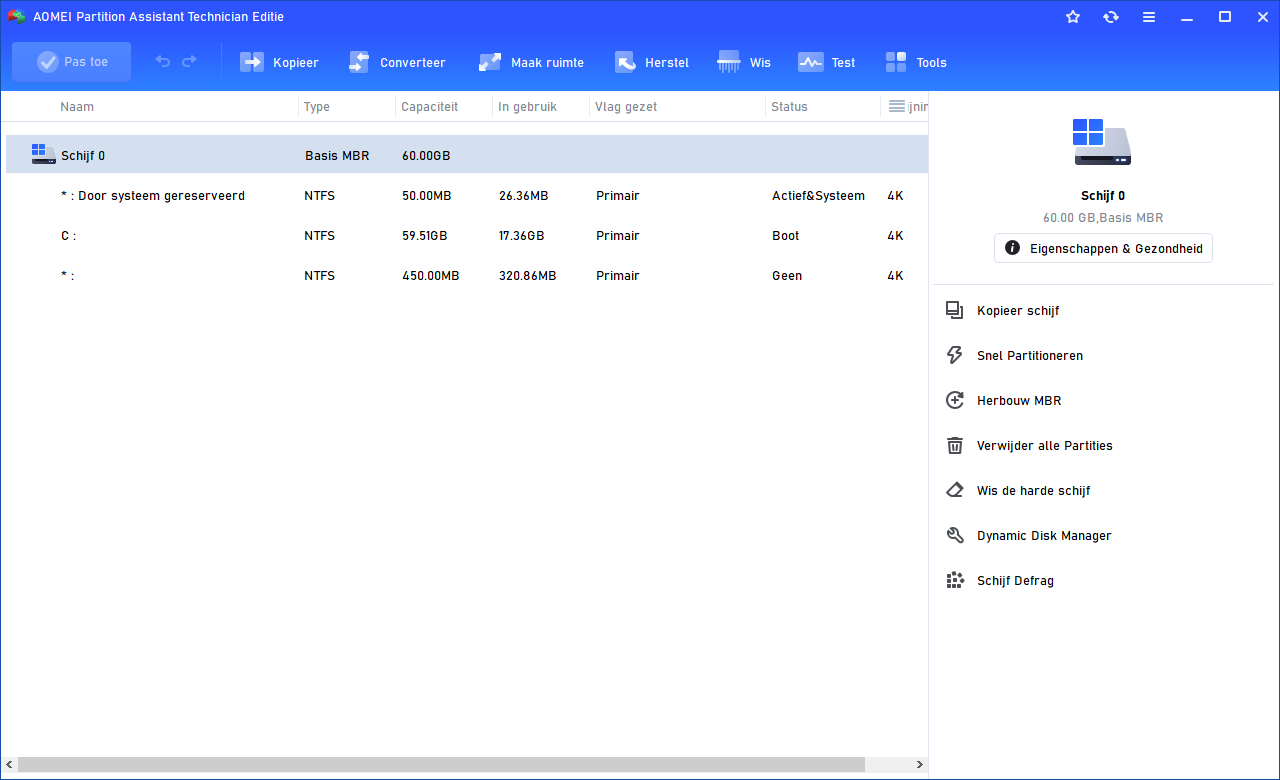Click the redo arrow icon
Image resolution: width=1280 pixels, height=780 pixels.
pos(189,62)
